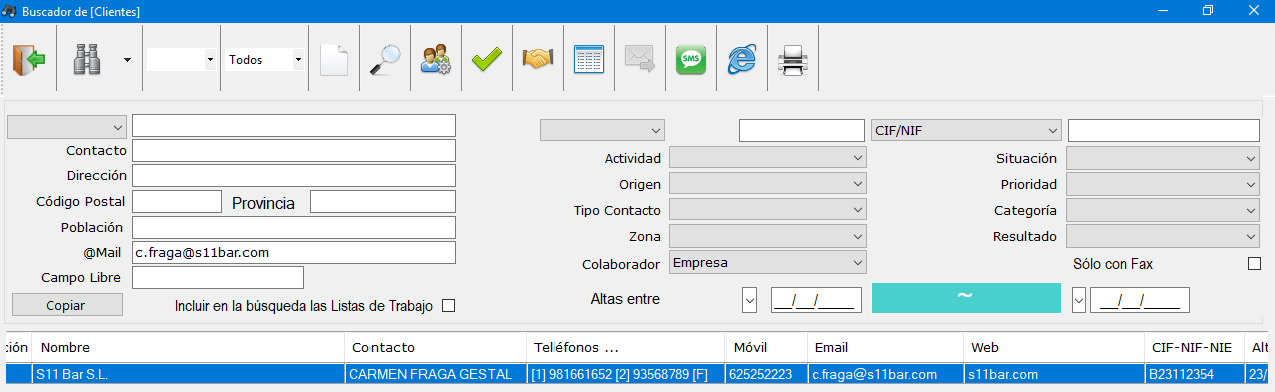Open the Actividad dropdown
This screenshot has width=1275, height=392.
click(x=767, y=158)
